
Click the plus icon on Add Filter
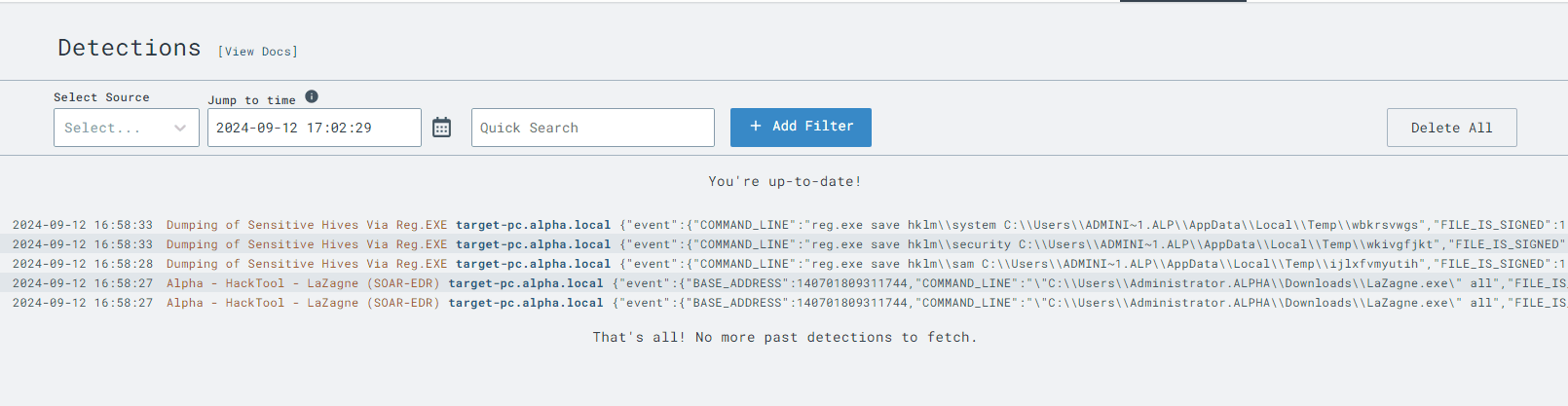[x=756, y=127]
